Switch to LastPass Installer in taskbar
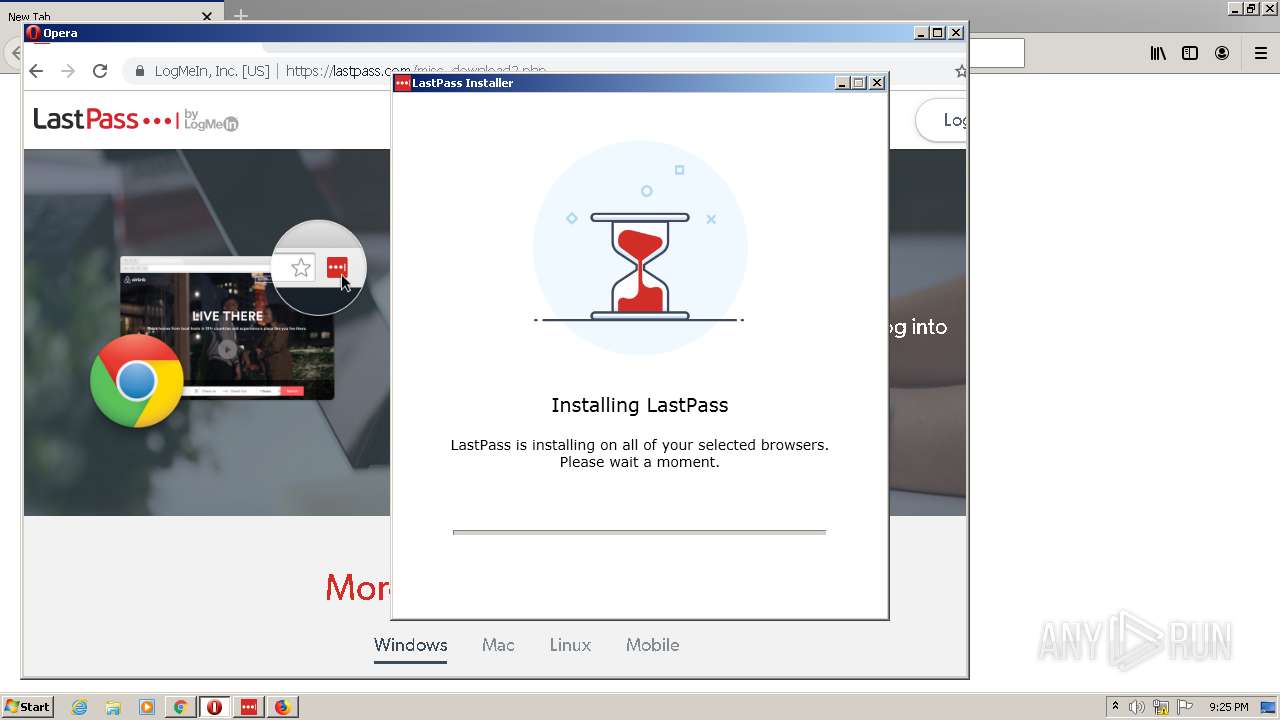This screenshot has height=720, width=1280. [249, 707]
